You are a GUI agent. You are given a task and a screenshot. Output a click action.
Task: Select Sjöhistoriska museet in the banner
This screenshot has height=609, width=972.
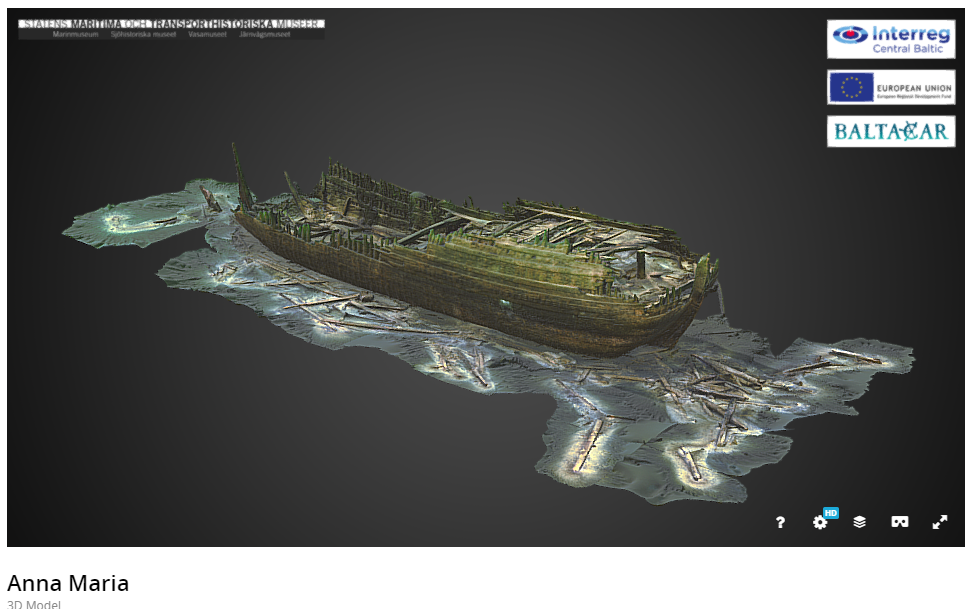pyautogui.click(x=142, y=34)
